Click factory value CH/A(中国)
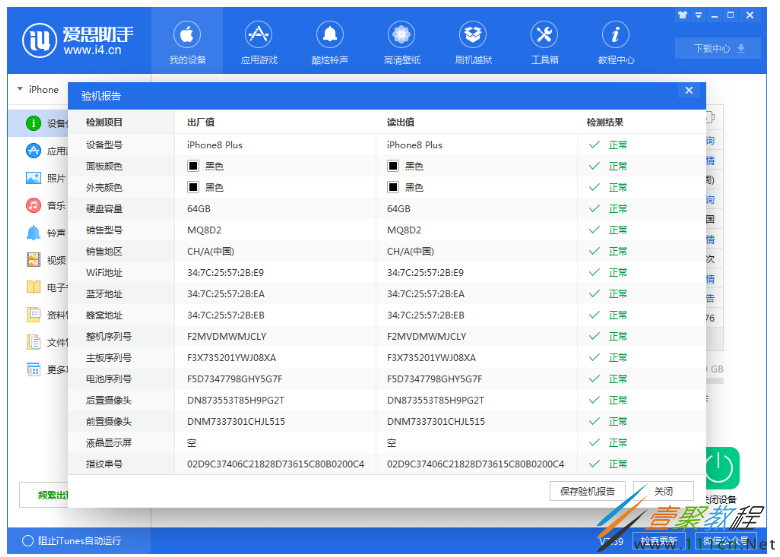 pos(210,252)
